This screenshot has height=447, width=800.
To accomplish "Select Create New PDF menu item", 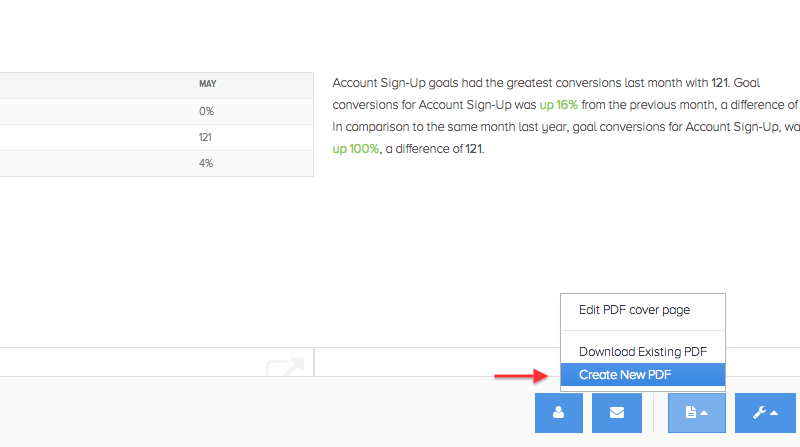I will tap(624, 375).
